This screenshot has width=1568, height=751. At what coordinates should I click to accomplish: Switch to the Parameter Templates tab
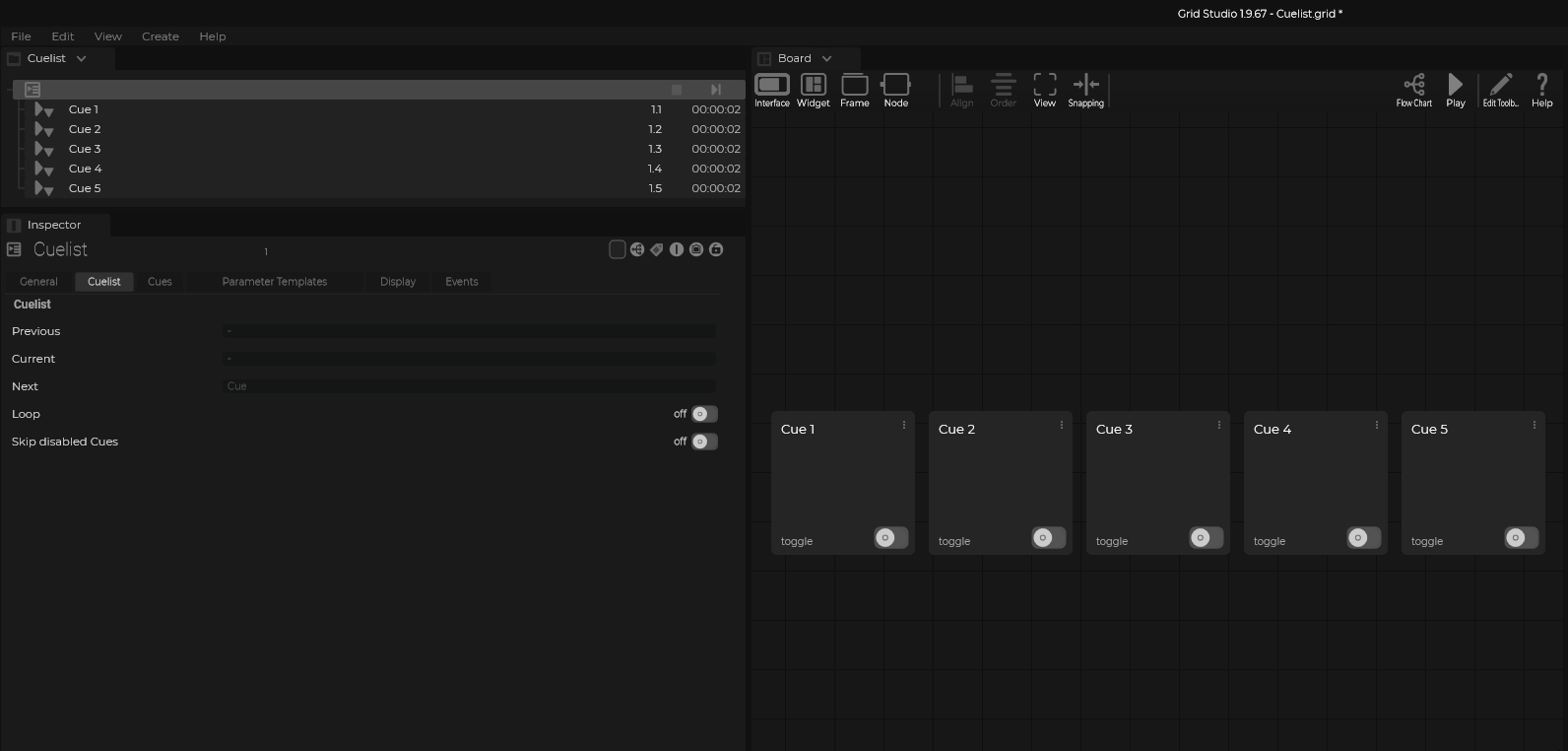tap(274, 282)
